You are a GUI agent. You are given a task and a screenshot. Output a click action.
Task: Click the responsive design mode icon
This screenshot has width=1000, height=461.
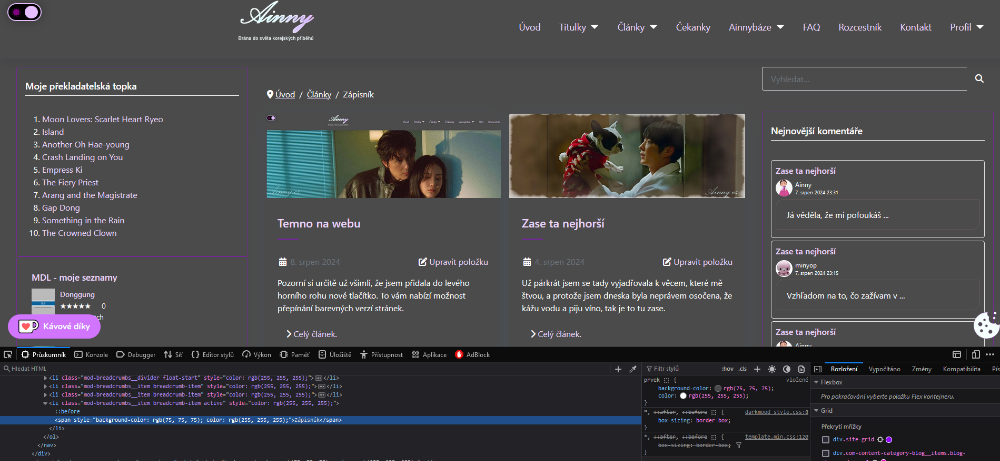[975, 355]
